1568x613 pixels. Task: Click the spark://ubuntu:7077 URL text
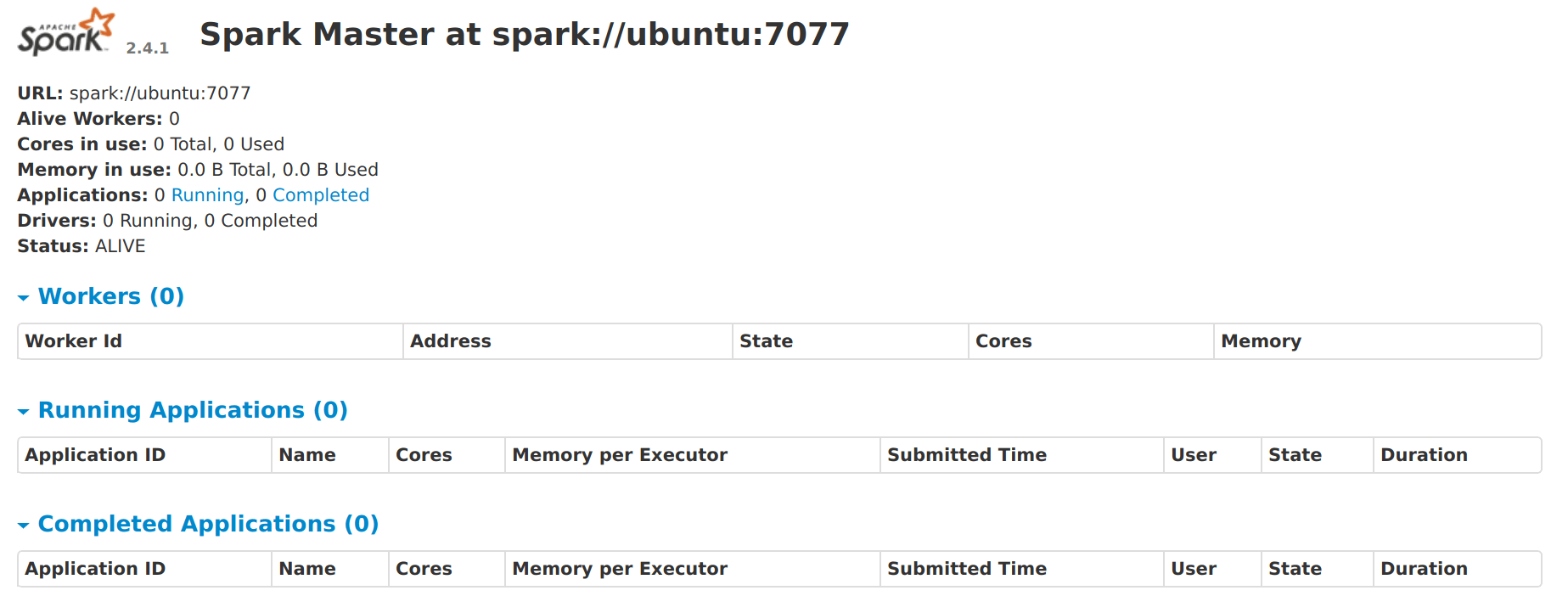(x=159, y=93)
